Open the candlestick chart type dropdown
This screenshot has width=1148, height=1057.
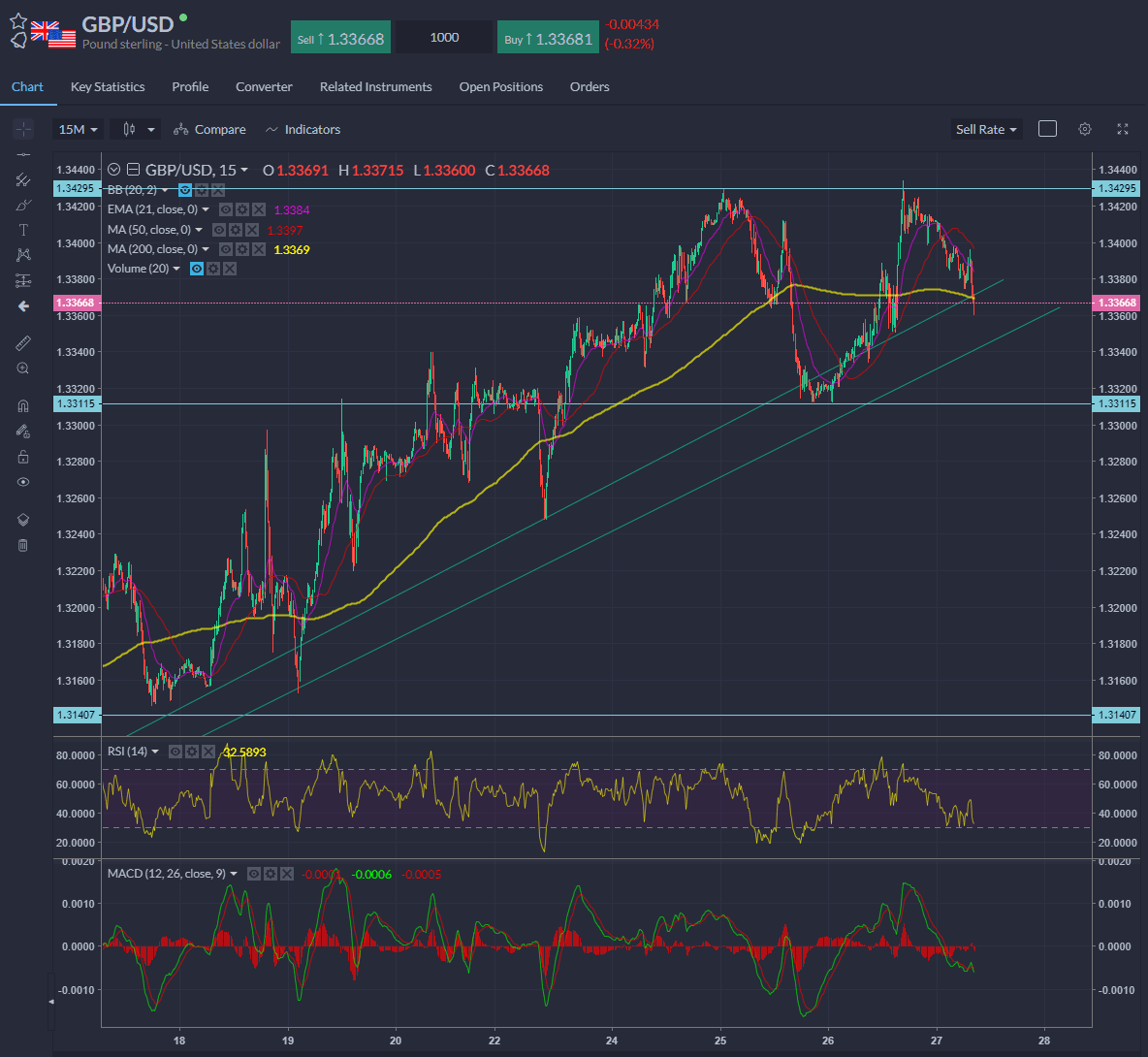coord(135,129)
